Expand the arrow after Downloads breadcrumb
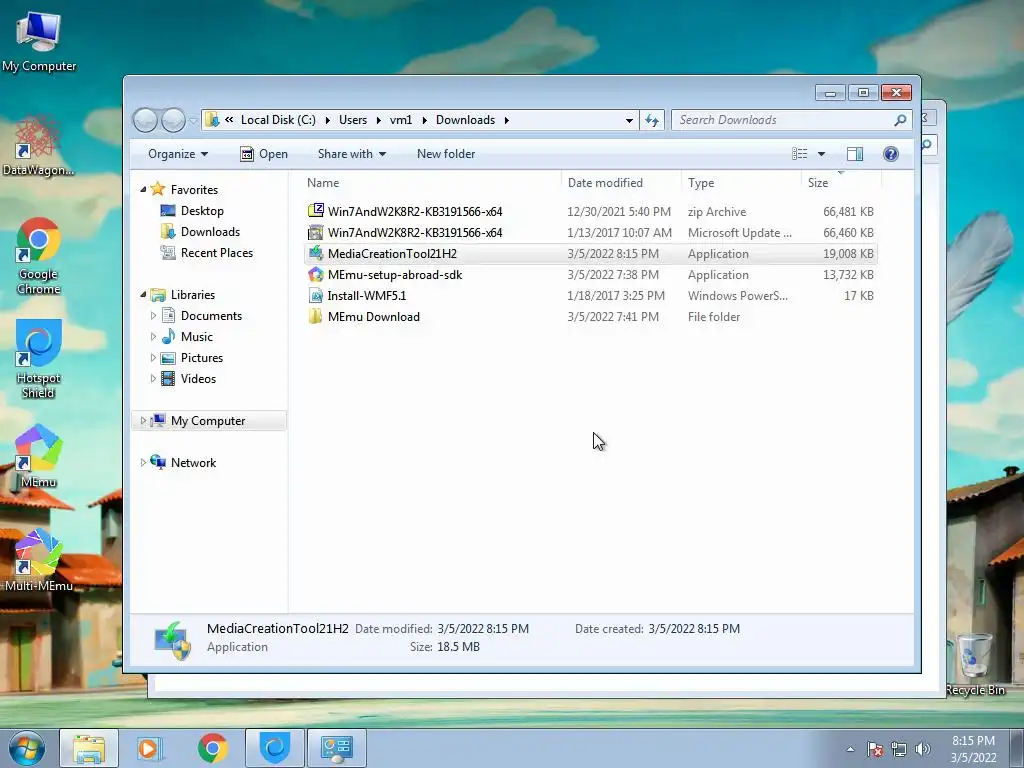Viewport: 1024px width, 768px height. click(x=507, y=120)
